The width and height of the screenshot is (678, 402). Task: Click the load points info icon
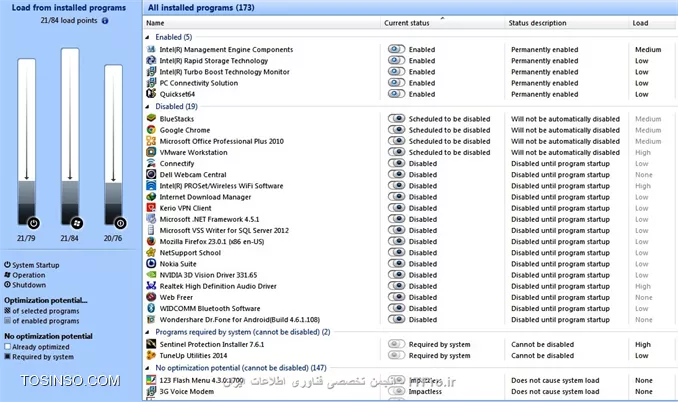105,20
